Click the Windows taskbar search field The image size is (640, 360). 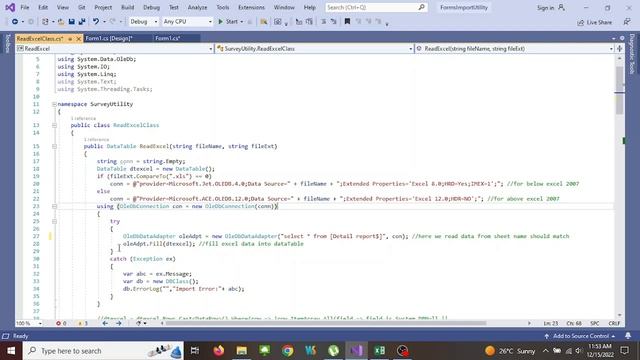(103, 351)
